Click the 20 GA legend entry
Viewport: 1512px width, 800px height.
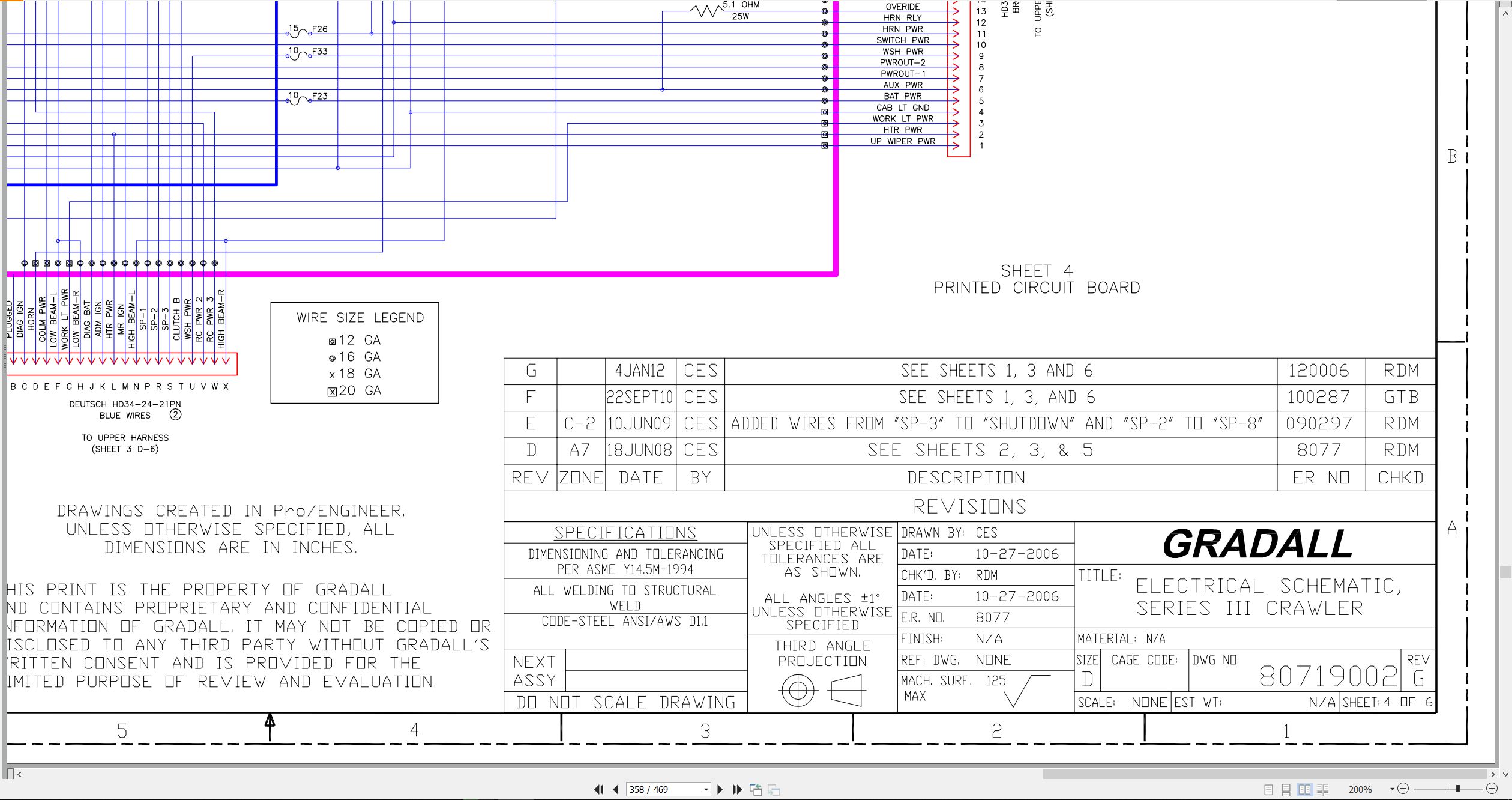click(x=354, y=390)
